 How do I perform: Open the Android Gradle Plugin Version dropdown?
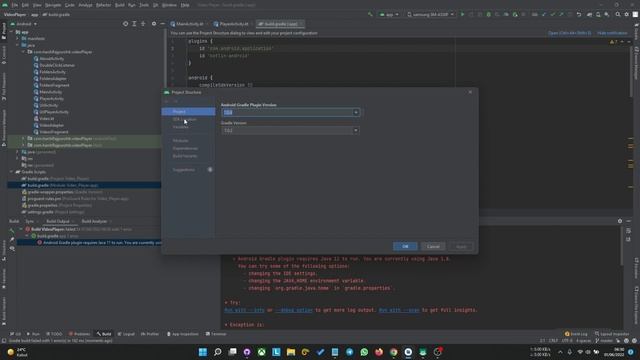(356, 112)
